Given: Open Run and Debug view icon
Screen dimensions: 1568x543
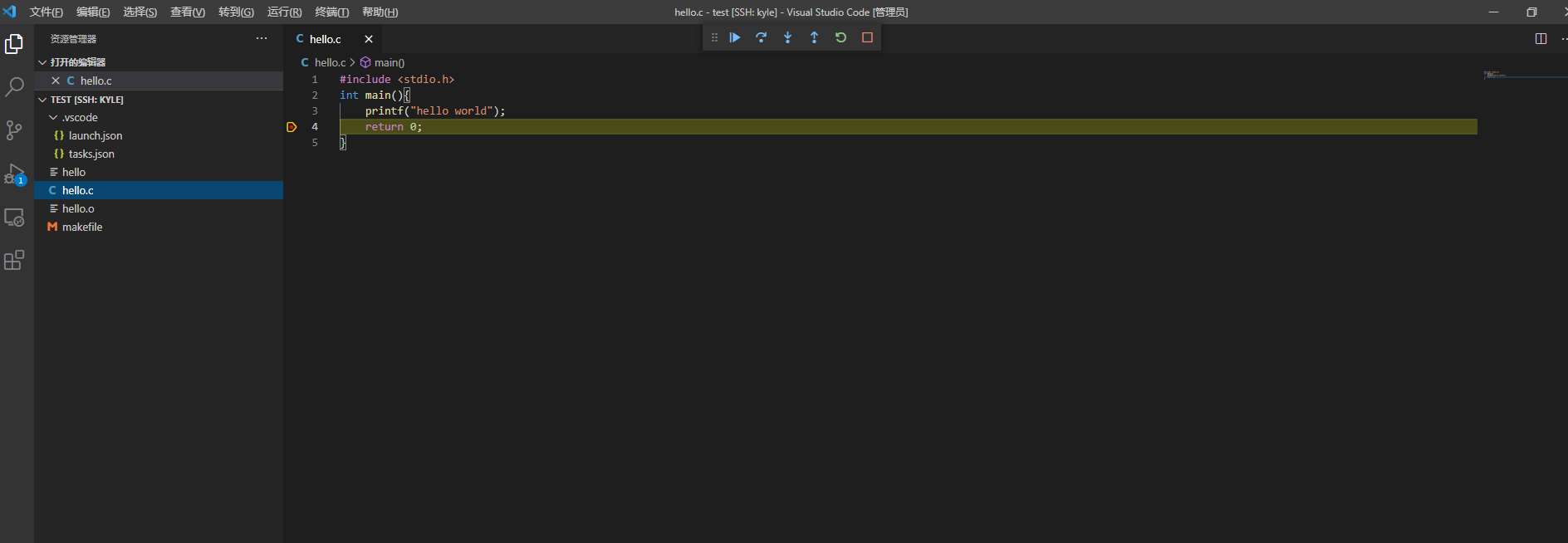Looking at the screenshot, I should 14,174.
